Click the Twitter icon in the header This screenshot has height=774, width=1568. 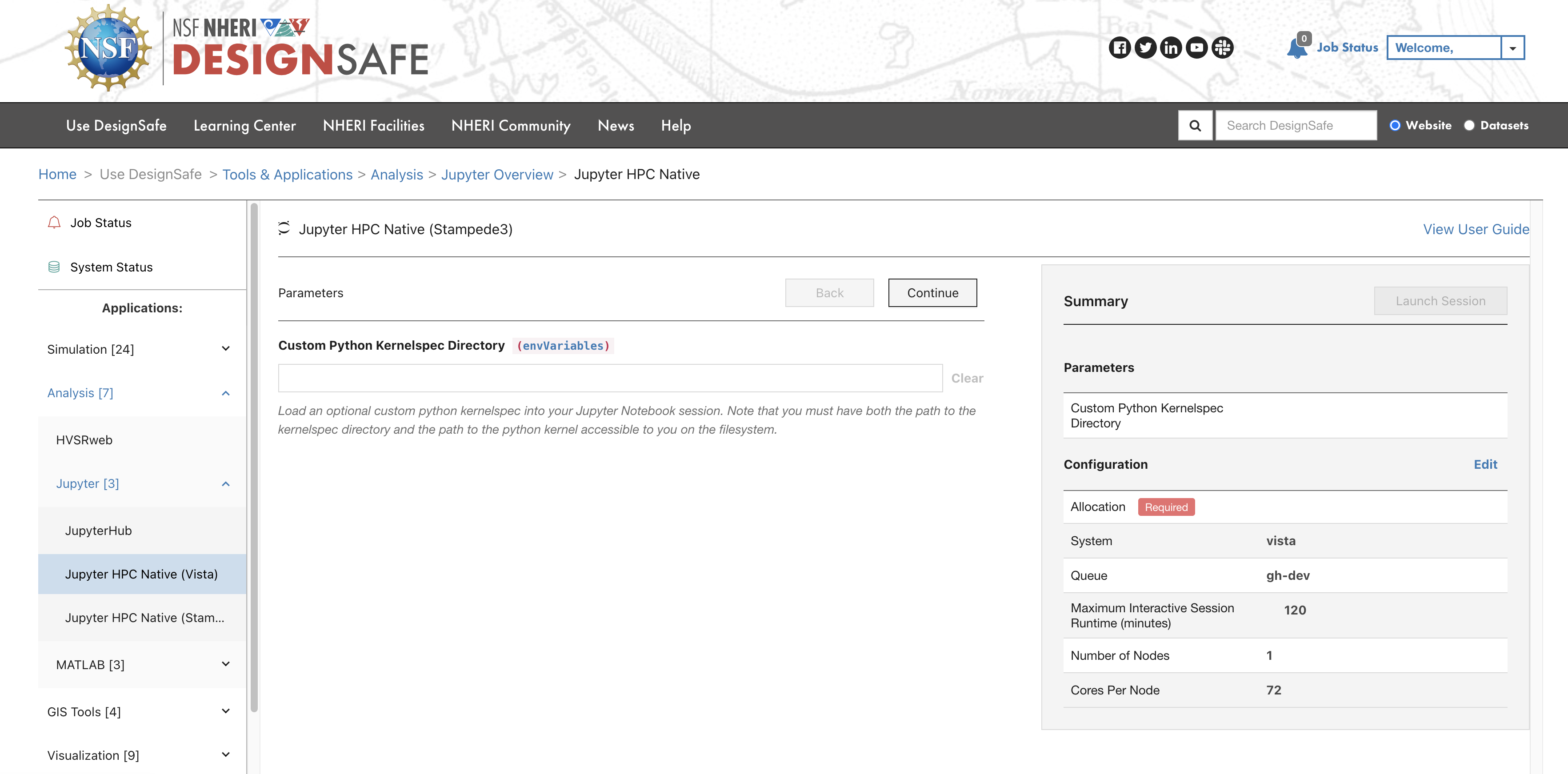coord(1146,48)
